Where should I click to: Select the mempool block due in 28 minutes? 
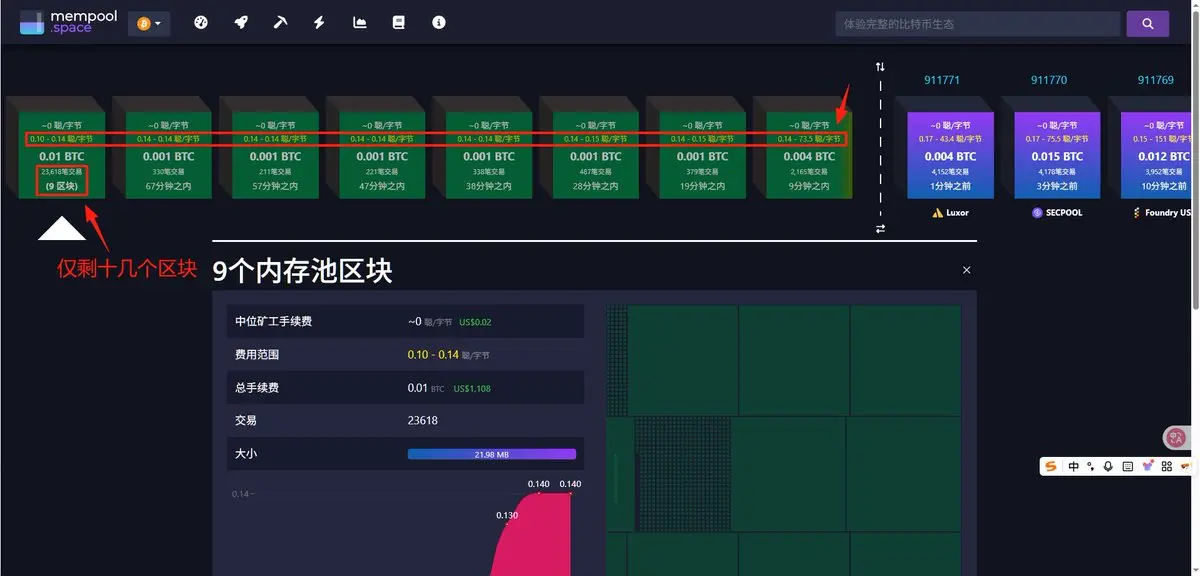pos(595,155)
